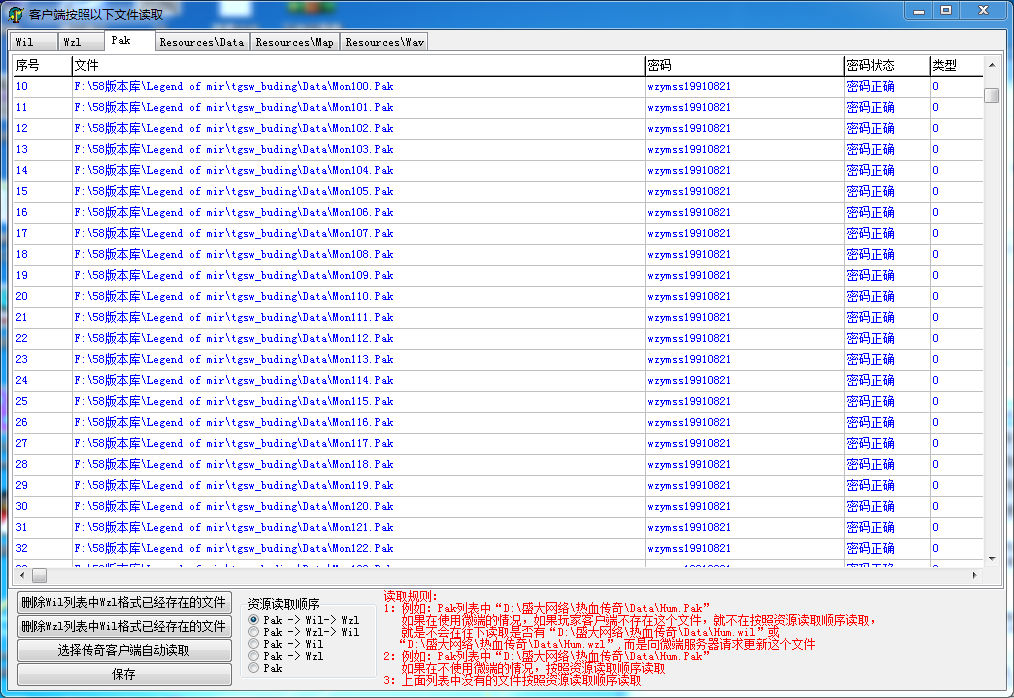
Task: Select row with file Mon112.Pak
Action: click(x=498, y=338)
